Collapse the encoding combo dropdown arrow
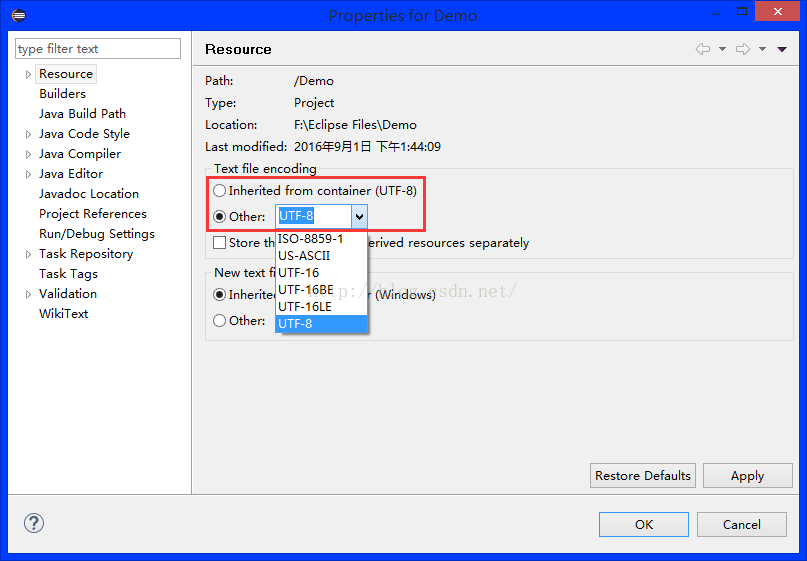This screenshot has width=807, height=561. click(359, 217)
